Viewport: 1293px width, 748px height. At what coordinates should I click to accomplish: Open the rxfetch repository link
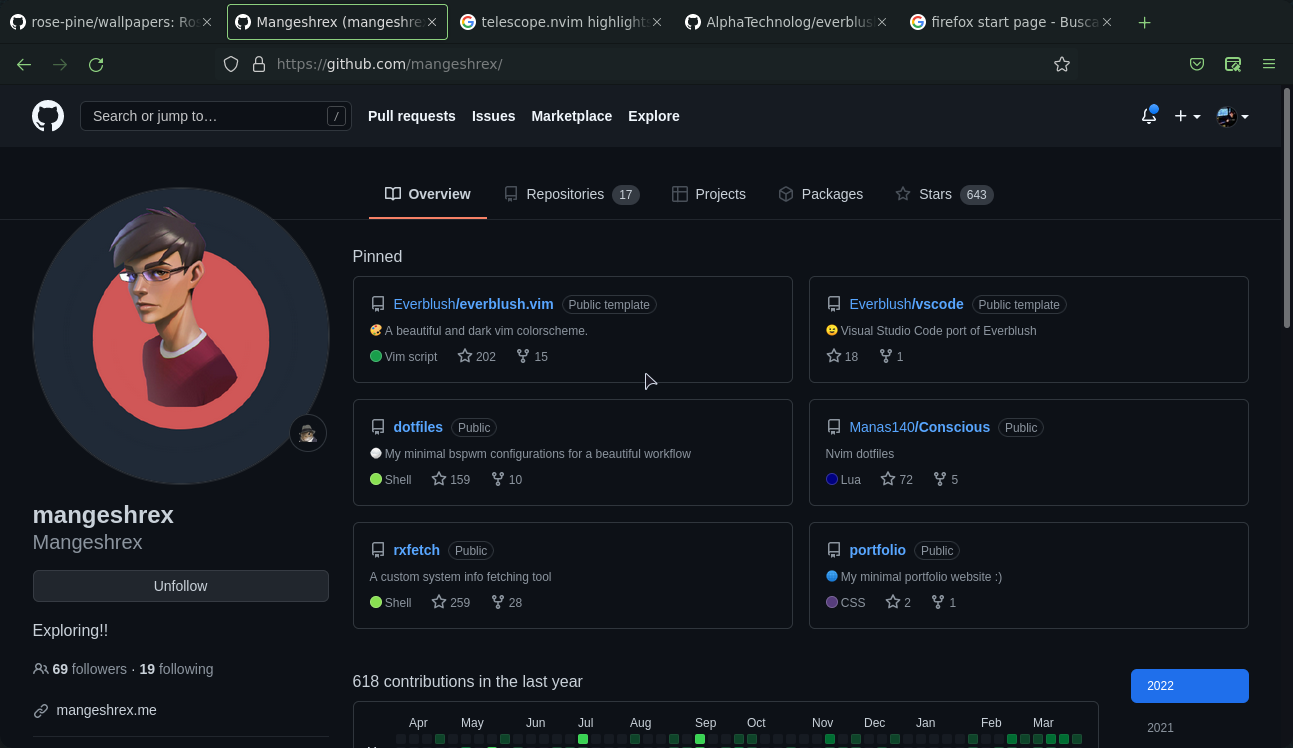(x=417, y=550)
